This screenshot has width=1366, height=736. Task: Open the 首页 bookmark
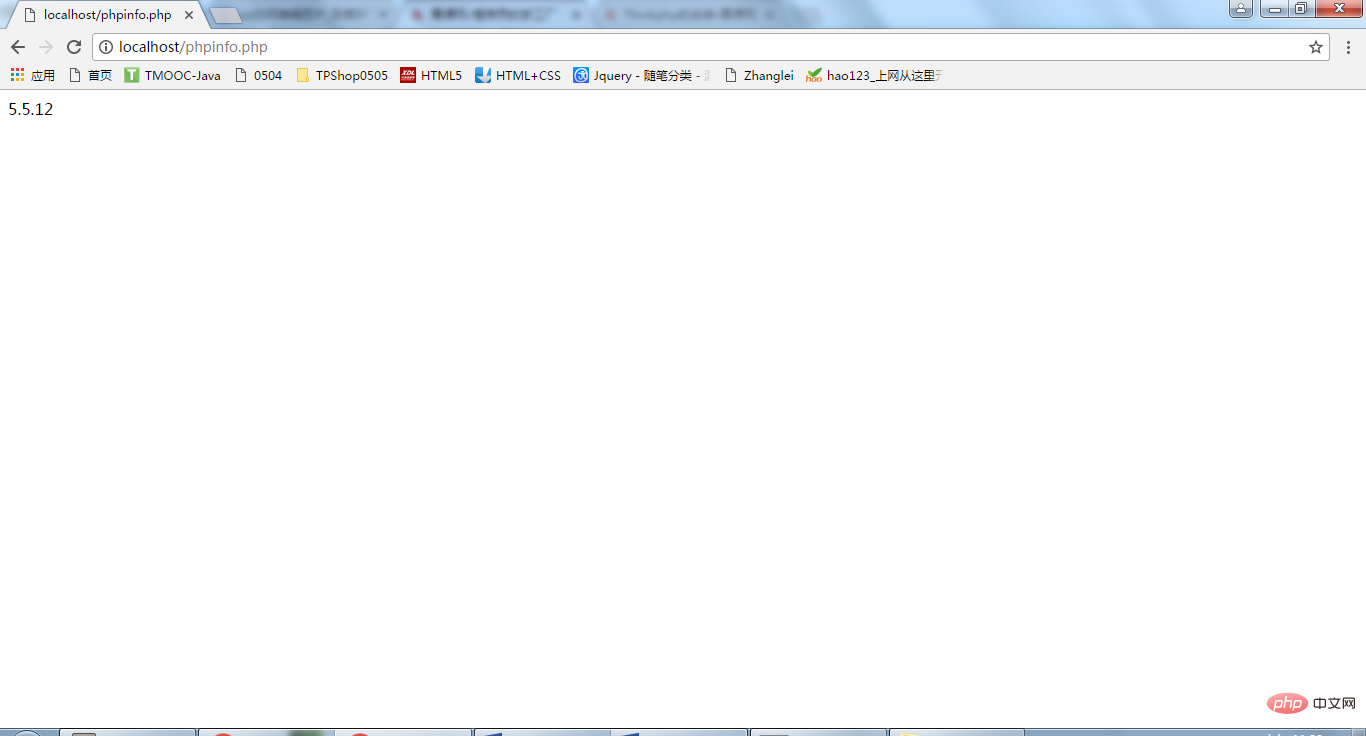click(x=90, y=75)
